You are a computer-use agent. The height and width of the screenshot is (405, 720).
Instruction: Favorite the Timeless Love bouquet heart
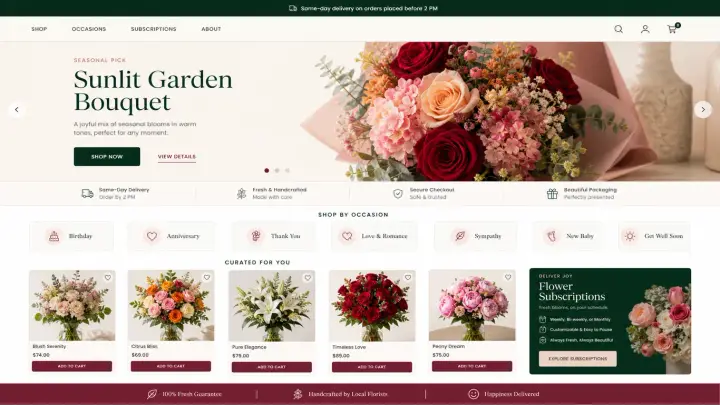408,277
